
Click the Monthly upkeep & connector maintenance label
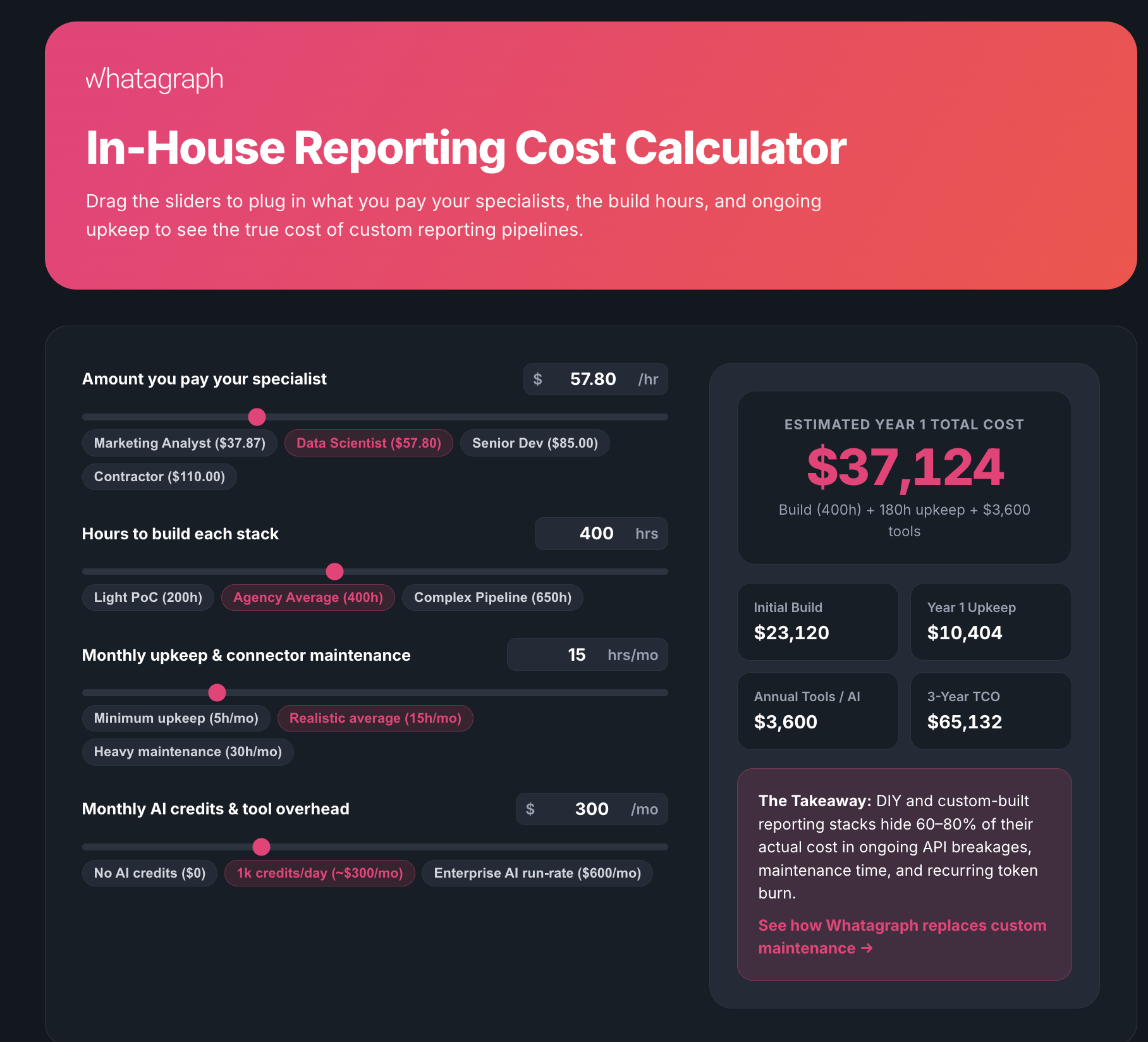[x=246, y=655]
